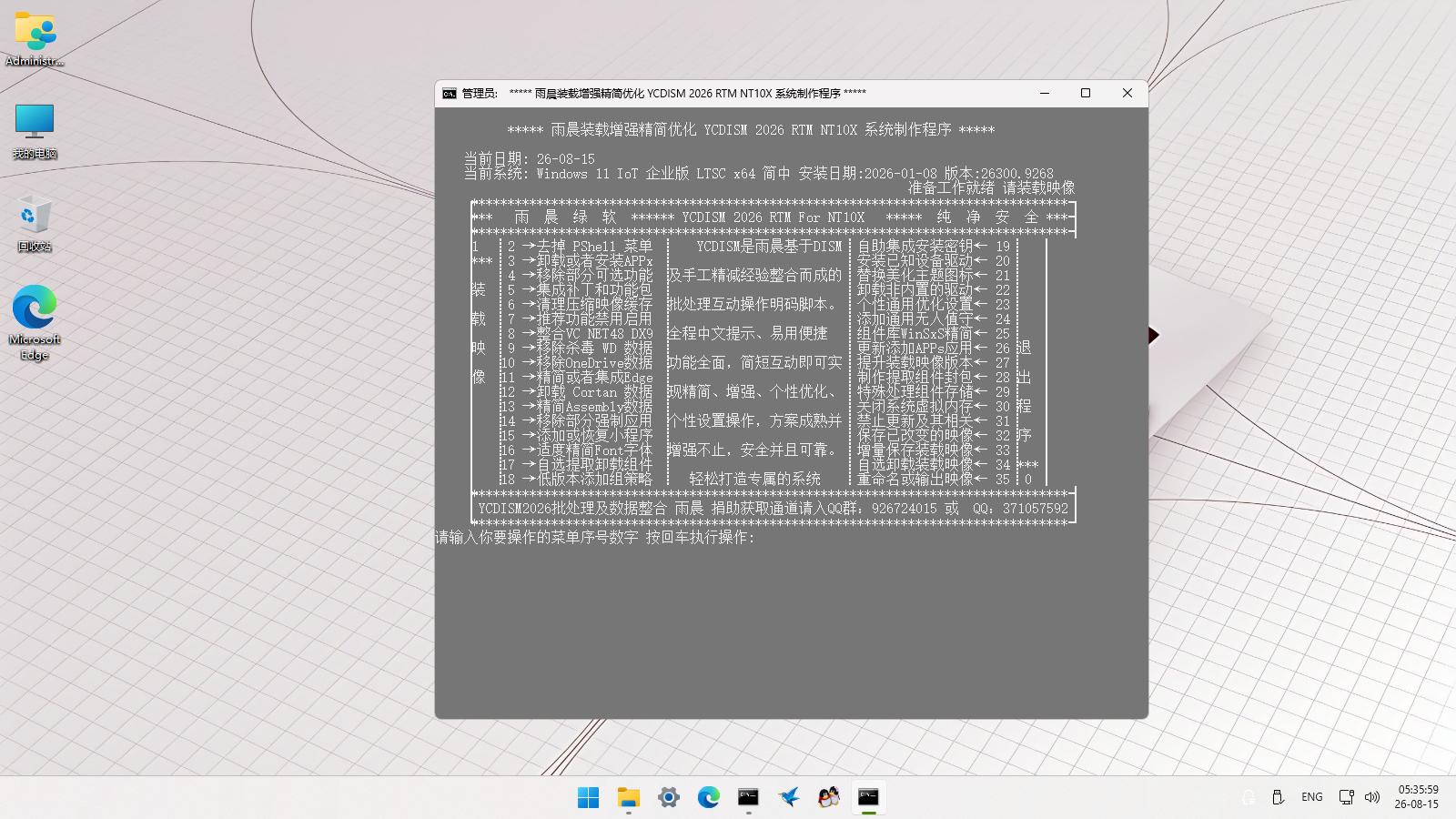Viewport: 1456px width, 819px height.
Task: Click menu line '4 →移除部分可选功能'
Action: coord(580,276)
